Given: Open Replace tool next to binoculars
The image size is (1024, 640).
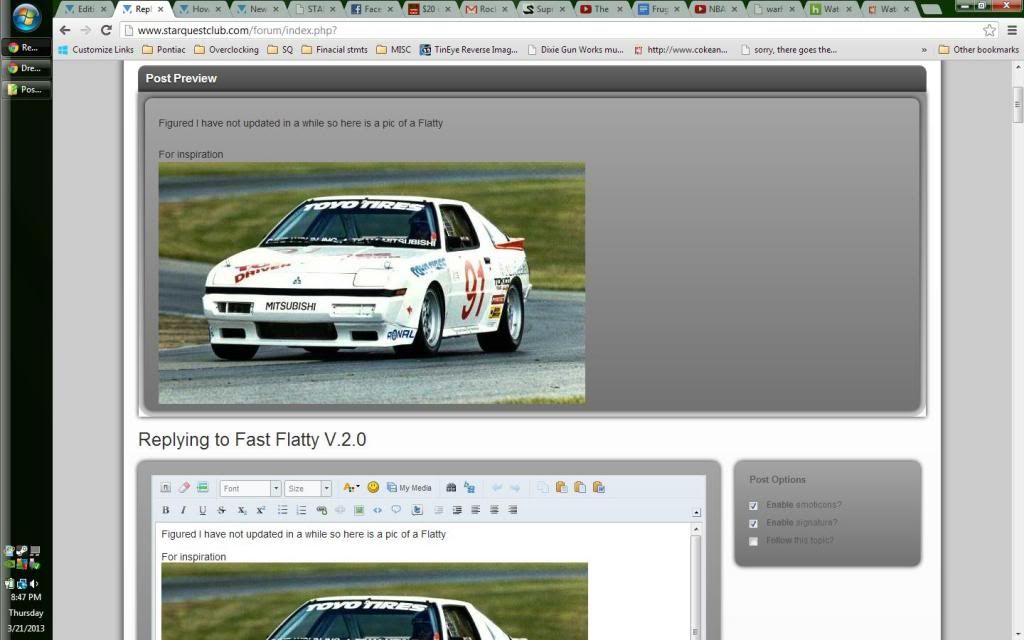Looking at the screenshot, I should point(470,488).
